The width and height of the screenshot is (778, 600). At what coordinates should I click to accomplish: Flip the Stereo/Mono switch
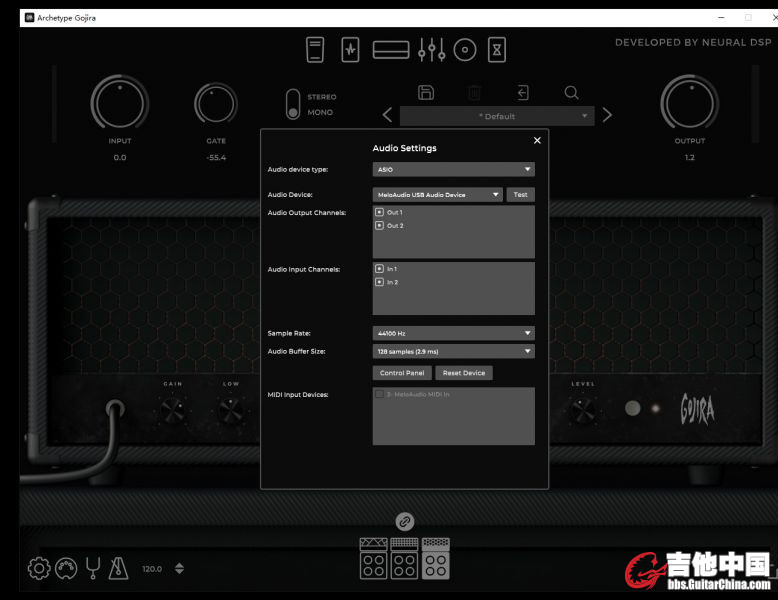click(x=293, y=105)
